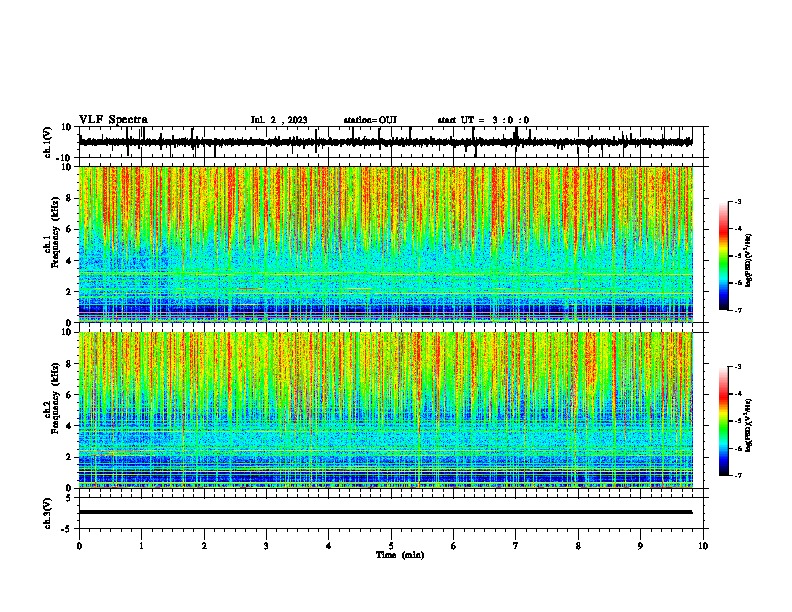792x612 pixels.
Task: Click the ch.2 spectrogram color scale bar
Action: 723,421
